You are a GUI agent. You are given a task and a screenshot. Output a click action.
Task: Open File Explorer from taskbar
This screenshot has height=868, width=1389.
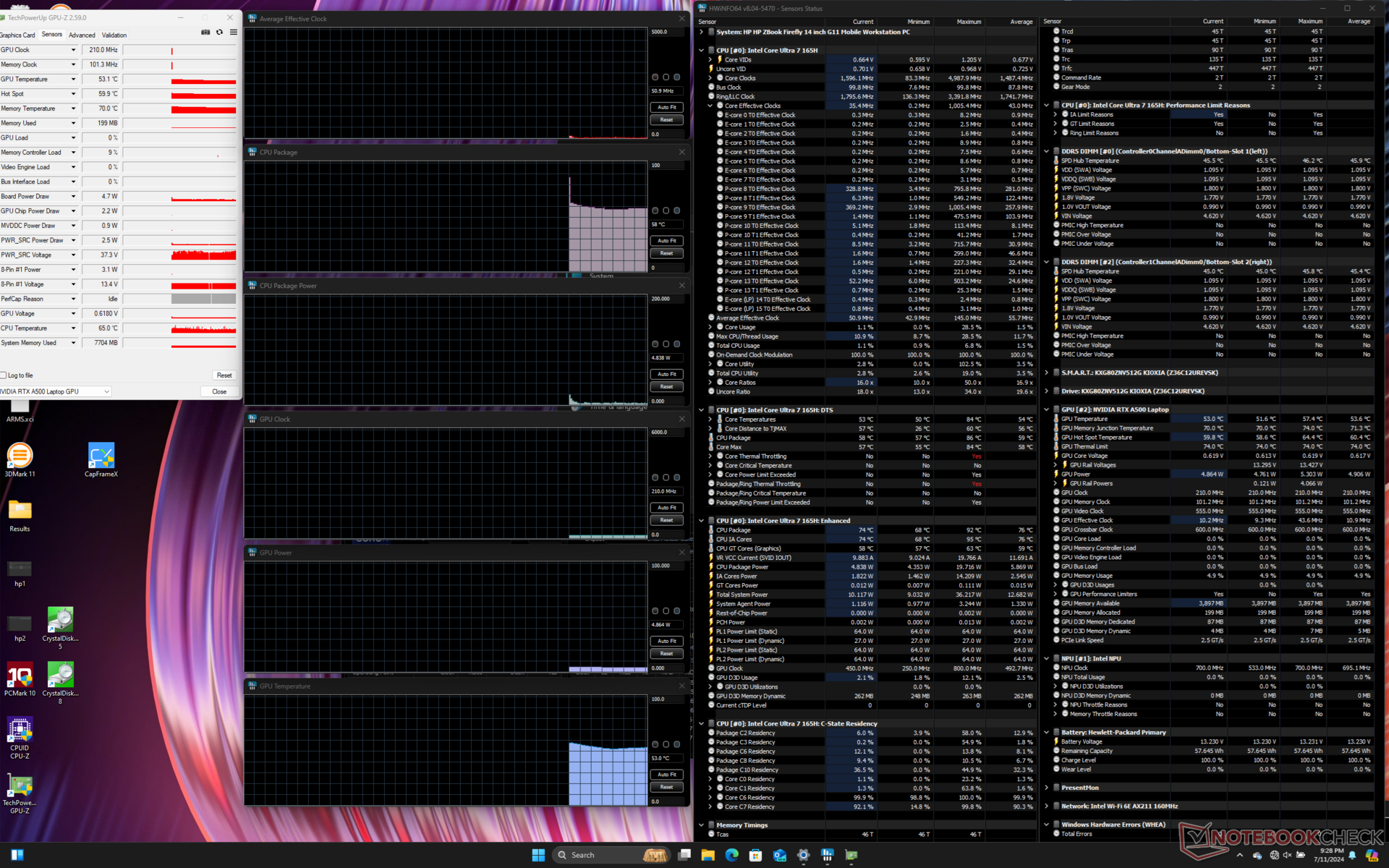[708, 855]
